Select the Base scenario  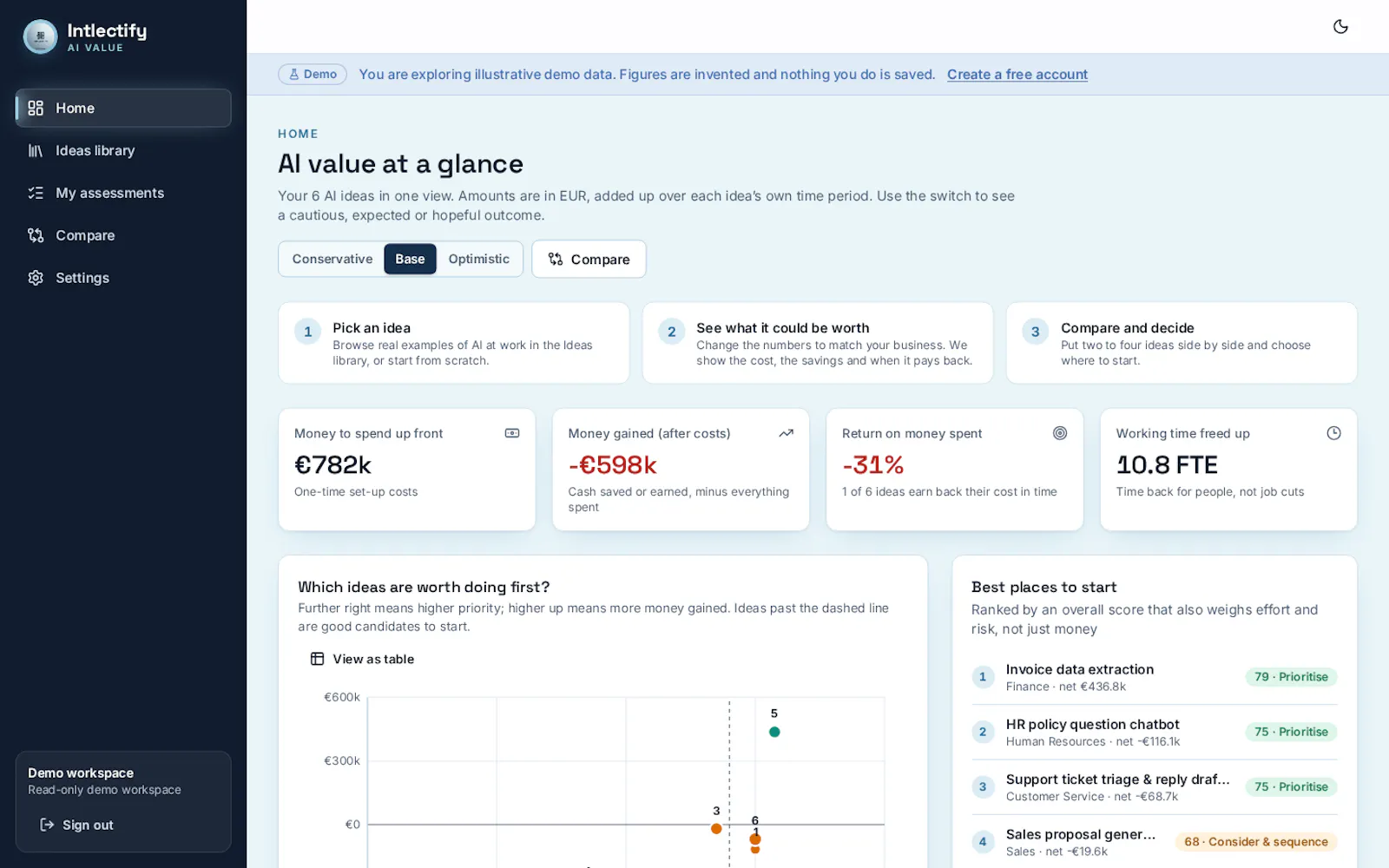pyautogui.click(x=410, y=260)
